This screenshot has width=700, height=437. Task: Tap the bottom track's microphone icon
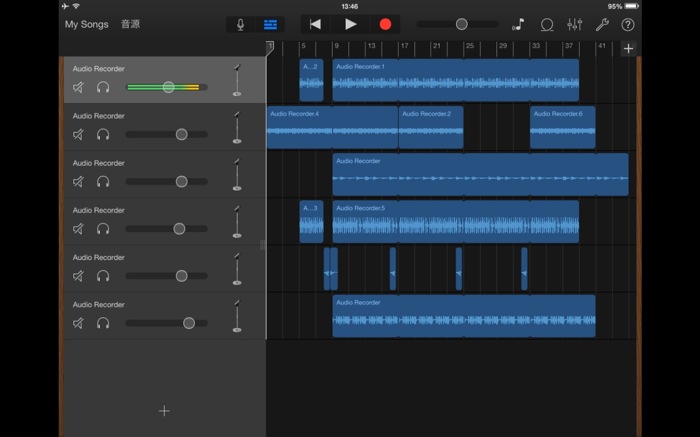[x=237, y=316]
